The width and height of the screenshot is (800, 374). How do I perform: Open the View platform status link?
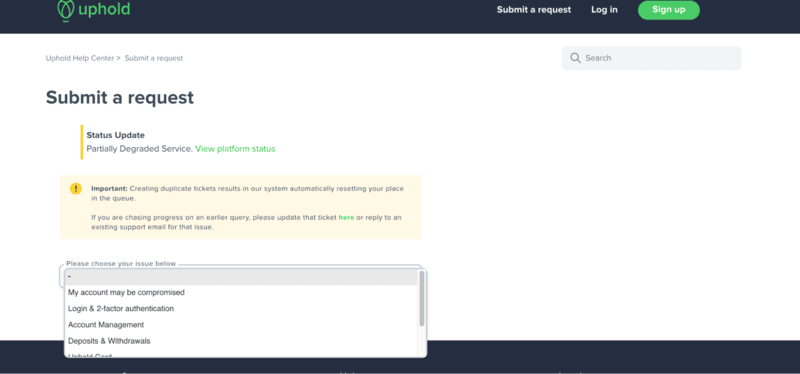[235, 149]
